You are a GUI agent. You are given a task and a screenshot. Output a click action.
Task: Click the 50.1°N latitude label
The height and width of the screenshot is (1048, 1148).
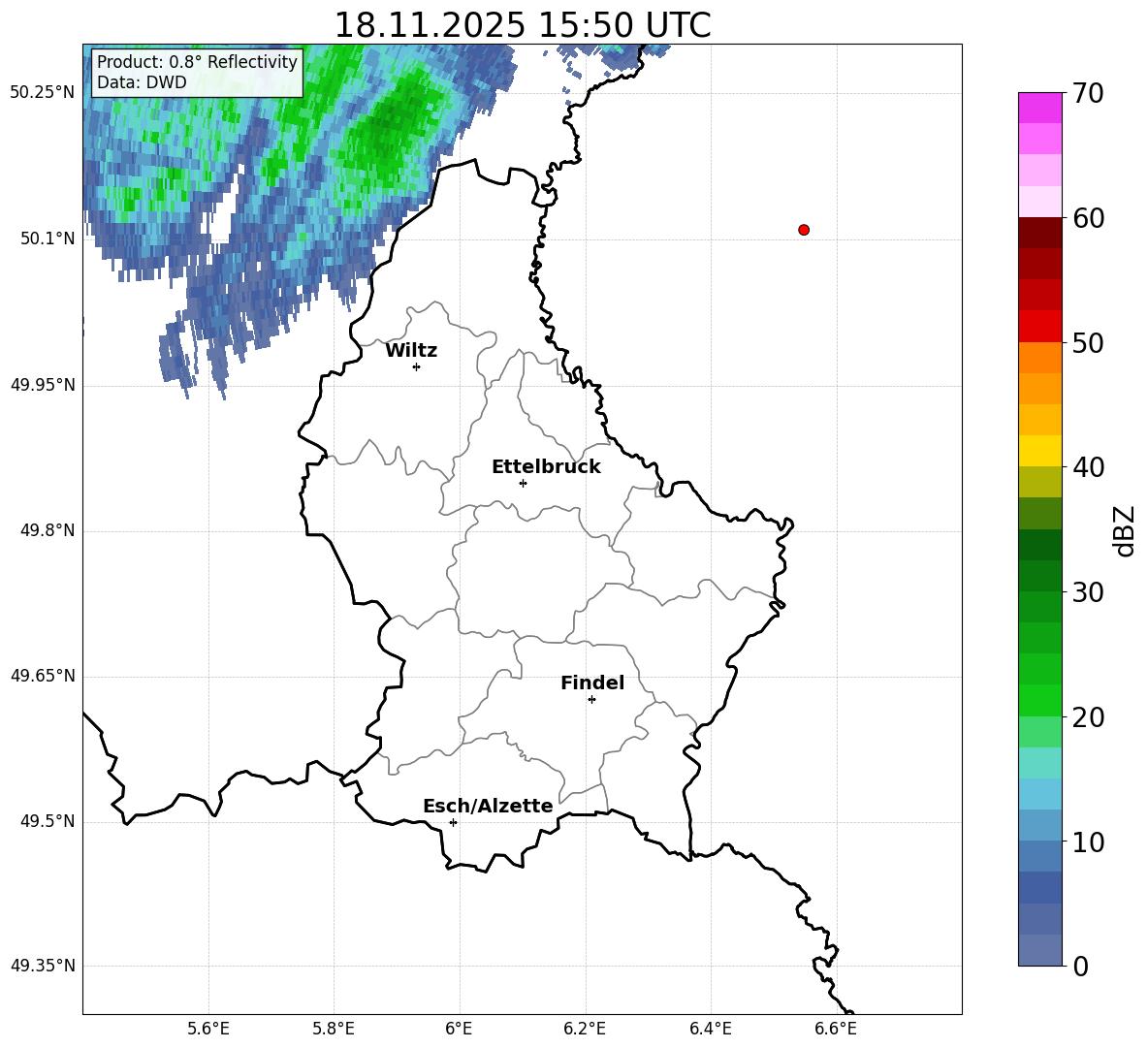click(48, 238)
